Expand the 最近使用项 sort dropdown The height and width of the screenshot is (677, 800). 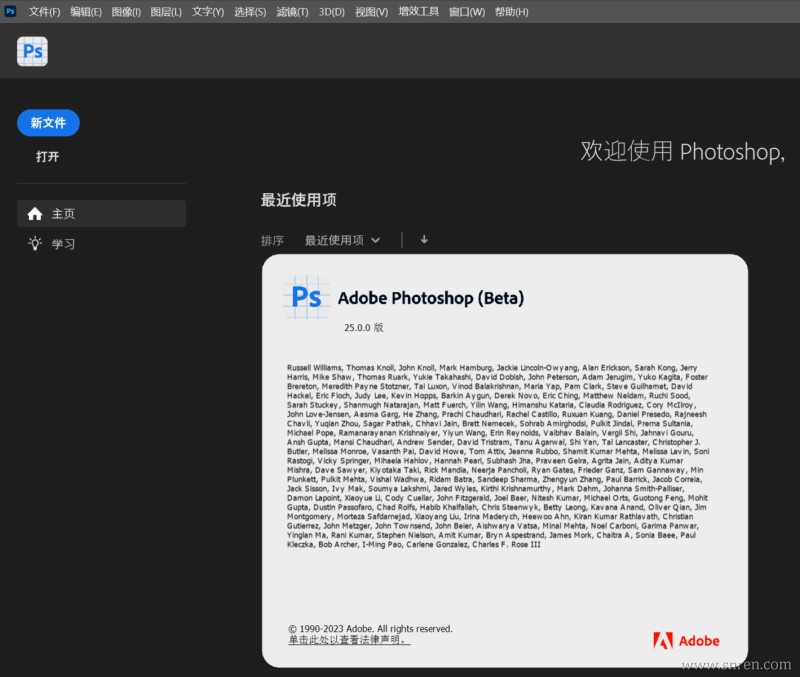pyautogui.click(x=342, y=240)
